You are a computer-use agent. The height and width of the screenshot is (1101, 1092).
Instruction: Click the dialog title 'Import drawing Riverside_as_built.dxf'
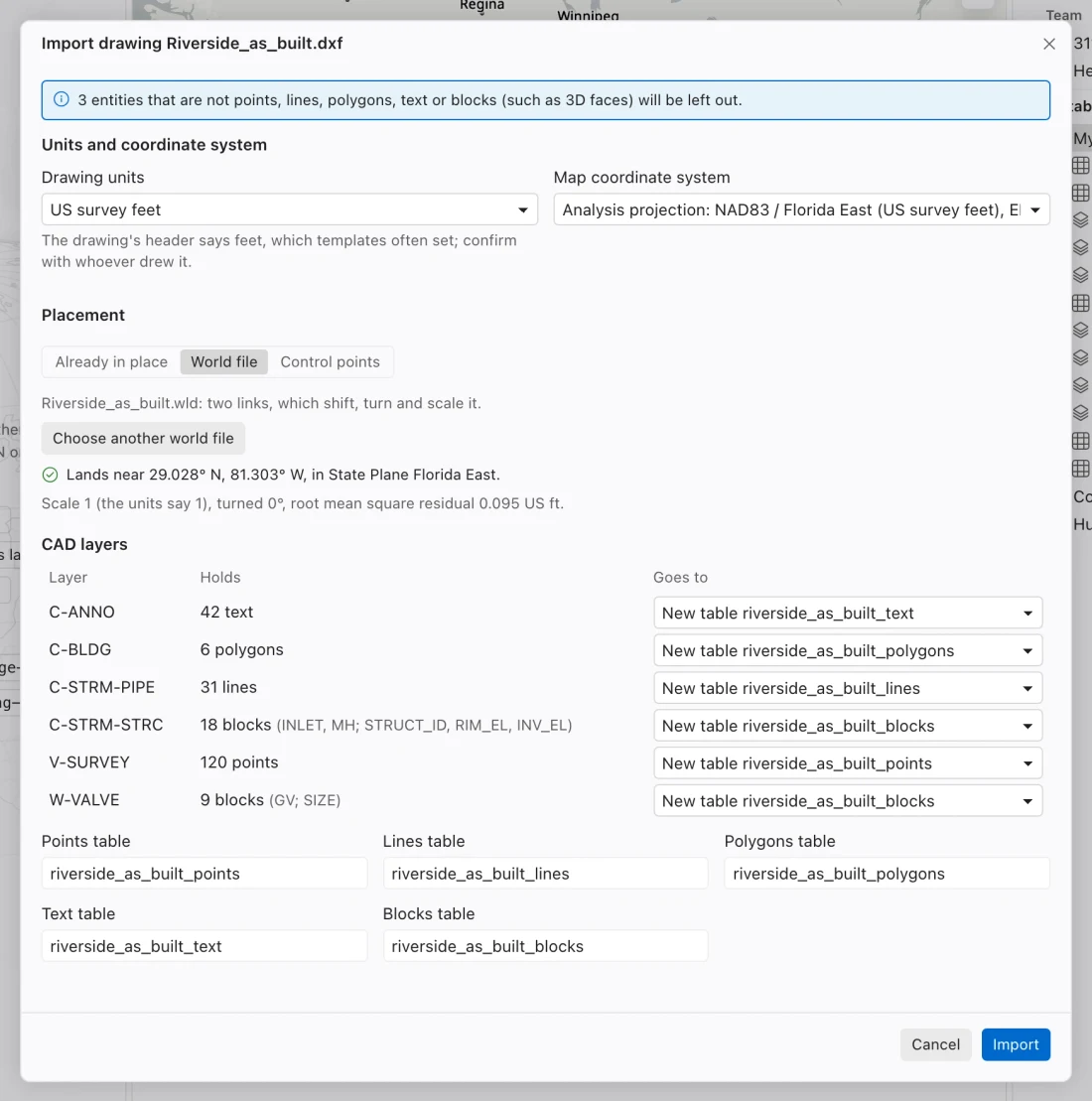pos(192,44)
